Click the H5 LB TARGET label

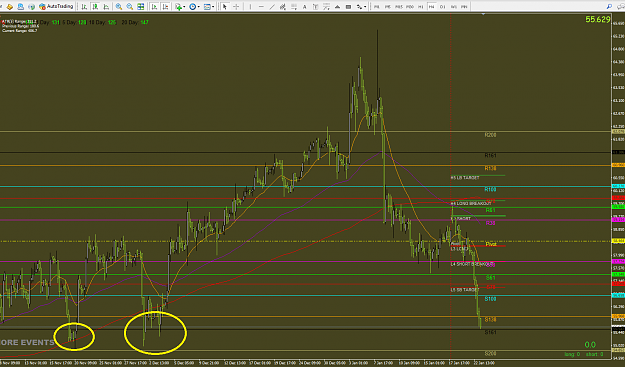465,178
